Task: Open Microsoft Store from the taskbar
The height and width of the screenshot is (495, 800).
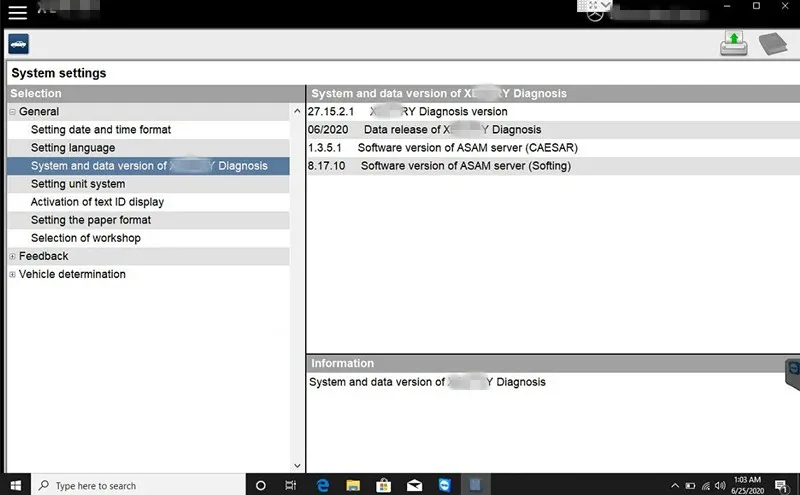Action: pyautogui.click(x=384, y=485)
